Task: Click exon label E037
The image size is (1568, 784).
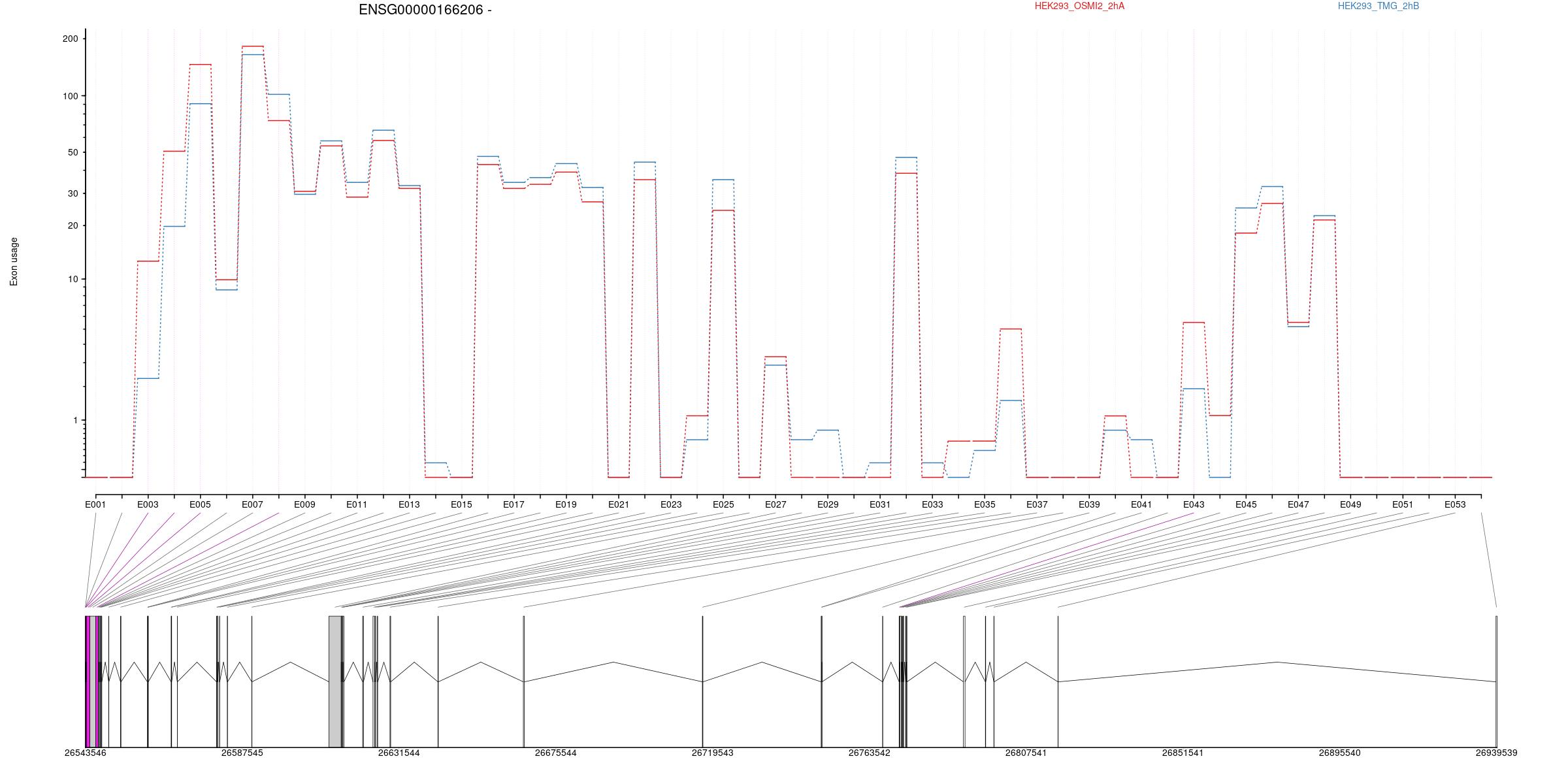Action: click(x=1037, y=504)
